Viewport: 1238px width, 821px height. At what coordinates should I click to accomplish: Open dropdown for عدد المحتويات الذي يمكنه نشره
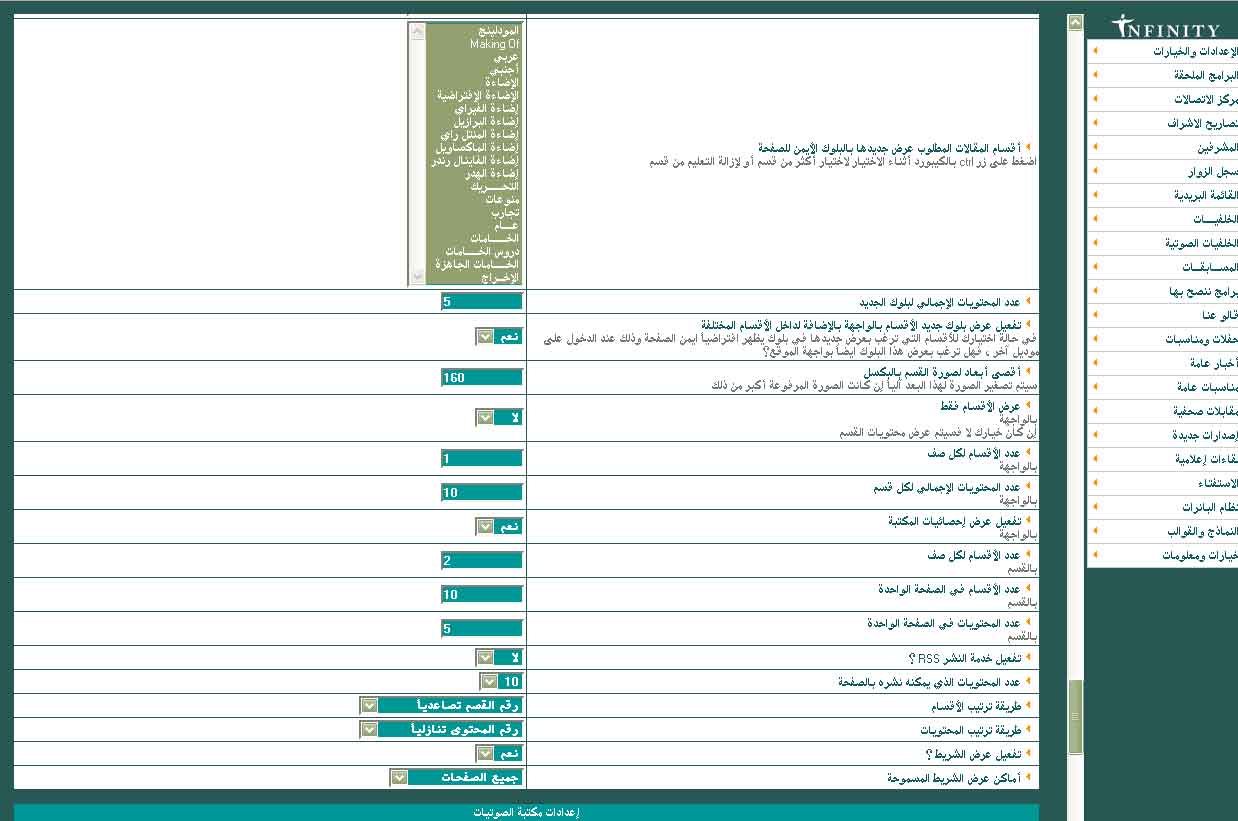(x=501, y=681)
